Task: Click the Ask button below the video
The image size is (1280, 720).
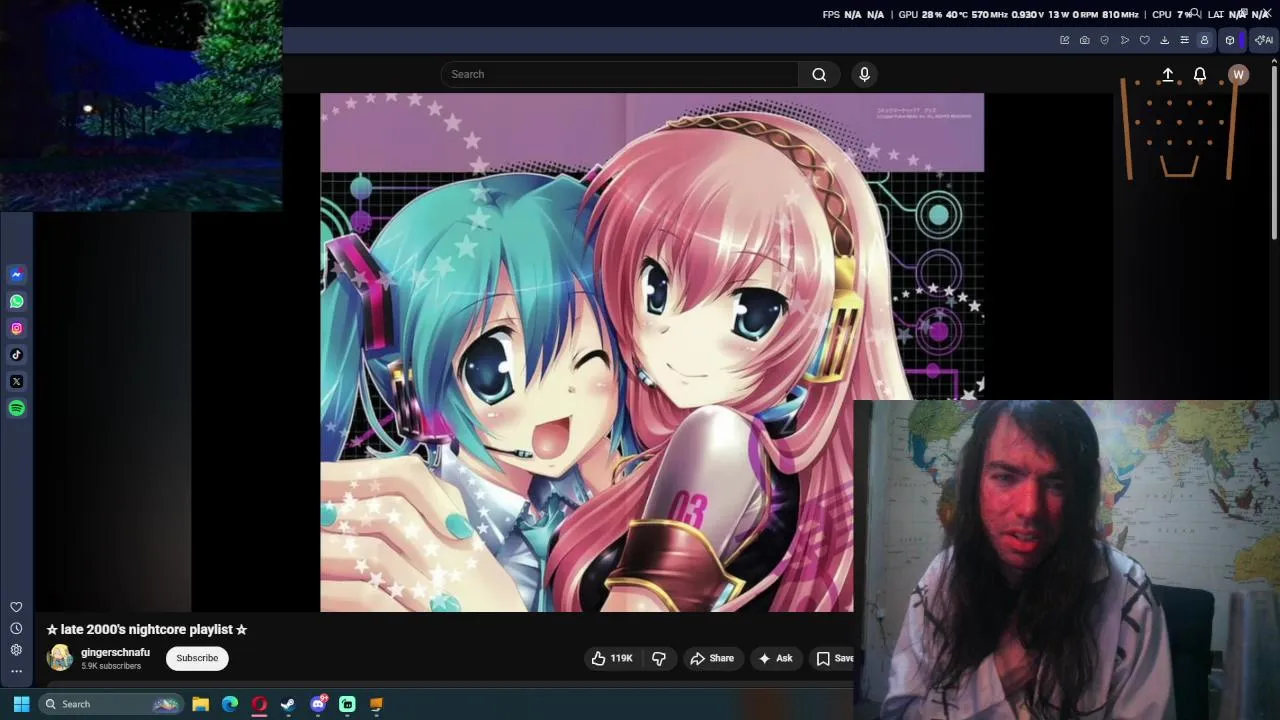Action: 775,658
